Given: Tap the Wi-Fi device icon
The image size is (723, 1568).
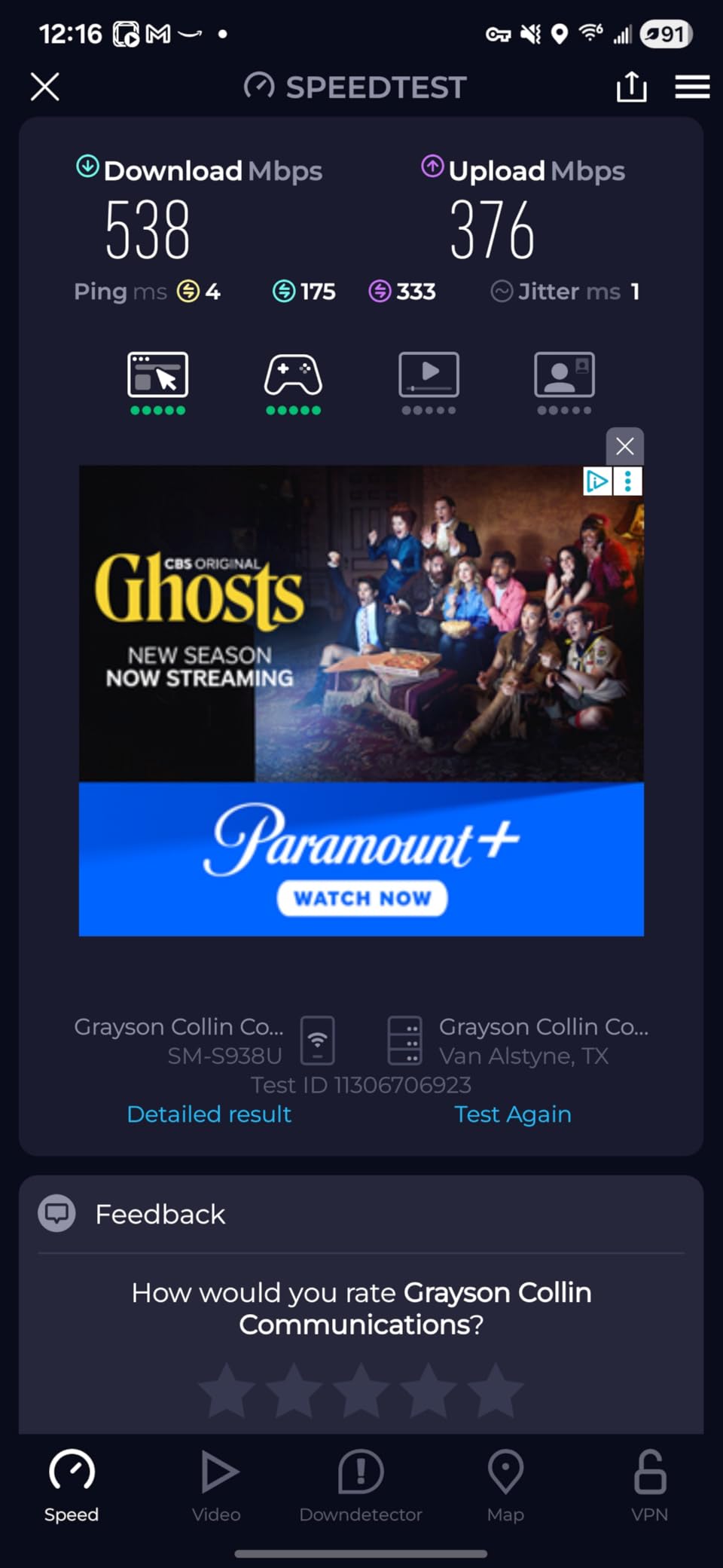Looking at the screenshot, I should point(318,1041).
